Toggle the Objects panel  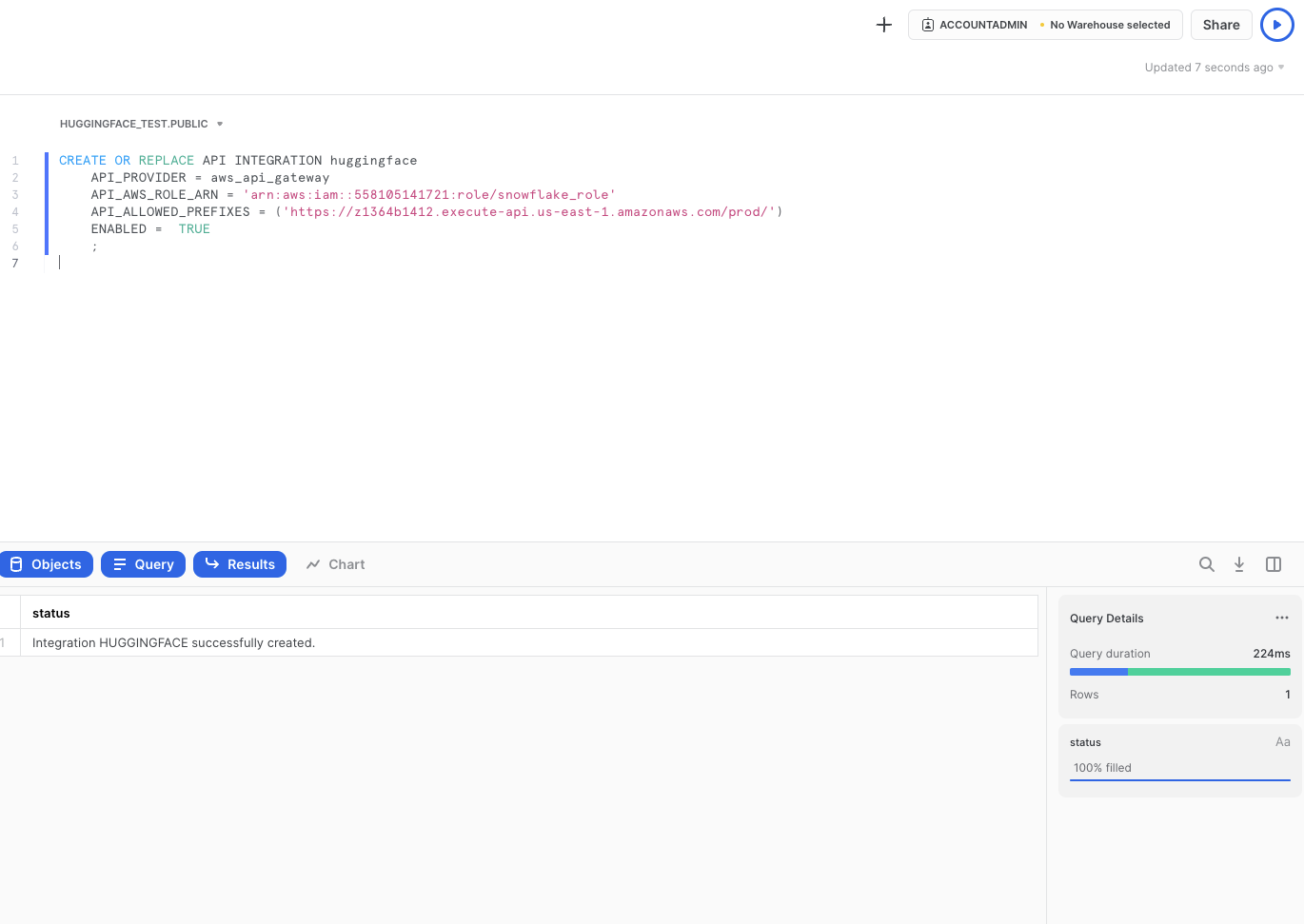47,564
